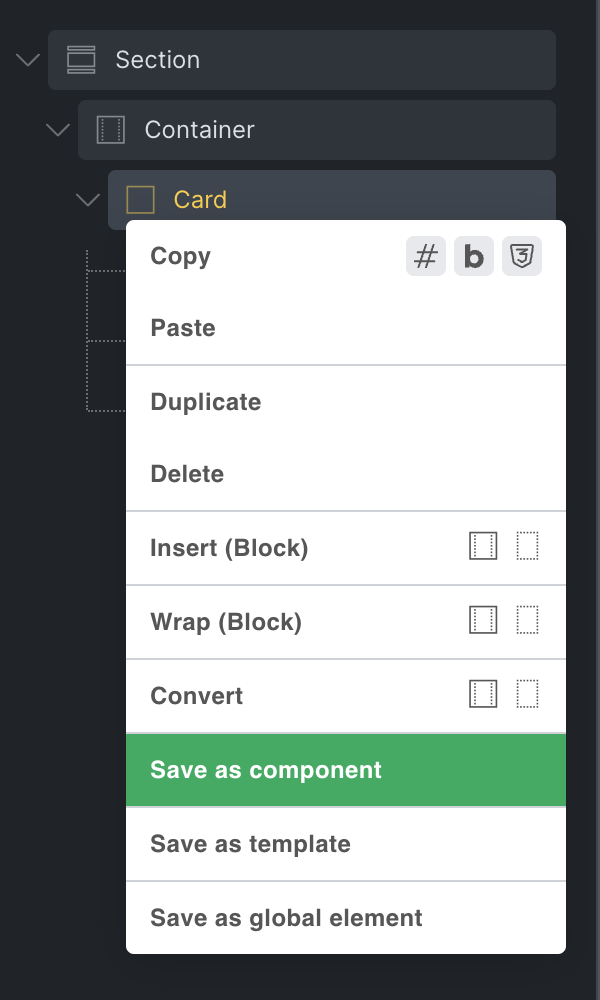Collapse the Container element chevron
Screen dimensions: 600x1000
(x=58, y=130)
